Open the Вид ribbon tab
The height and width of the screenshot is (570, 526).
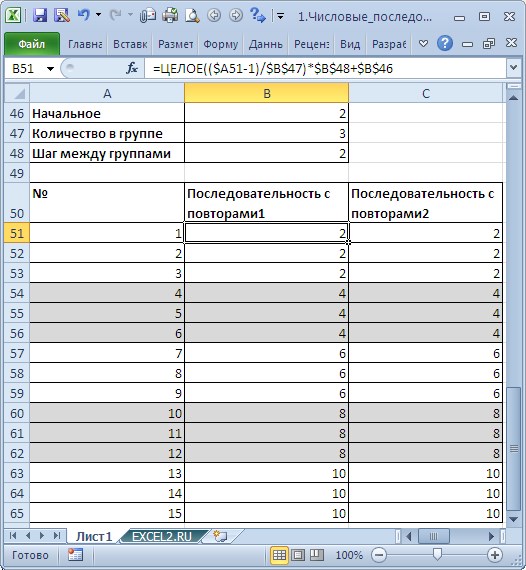pos(350,44)
